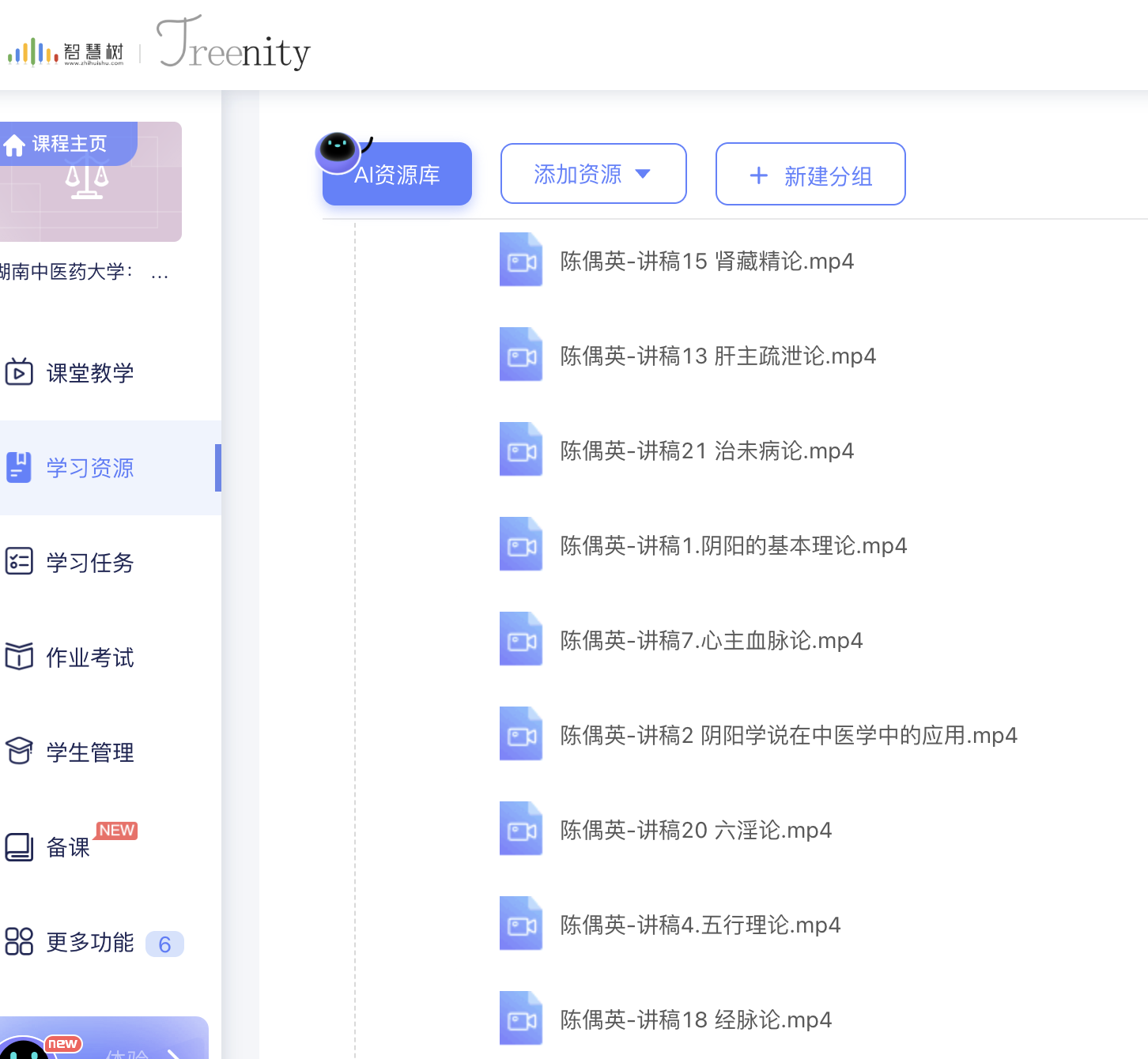This screenshot has width=1148, height=1059.
Task: Click the 作业考试 open-book icon
Action: 19,657
